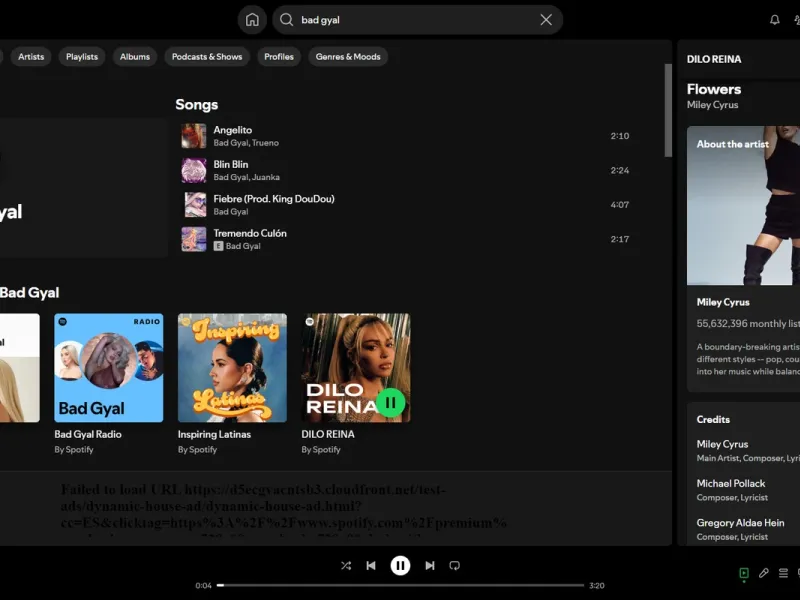This screenshot has height=600, width=800.
Task: Filter results by Albums
Action: pyautogui.click(x=135, y=57)
